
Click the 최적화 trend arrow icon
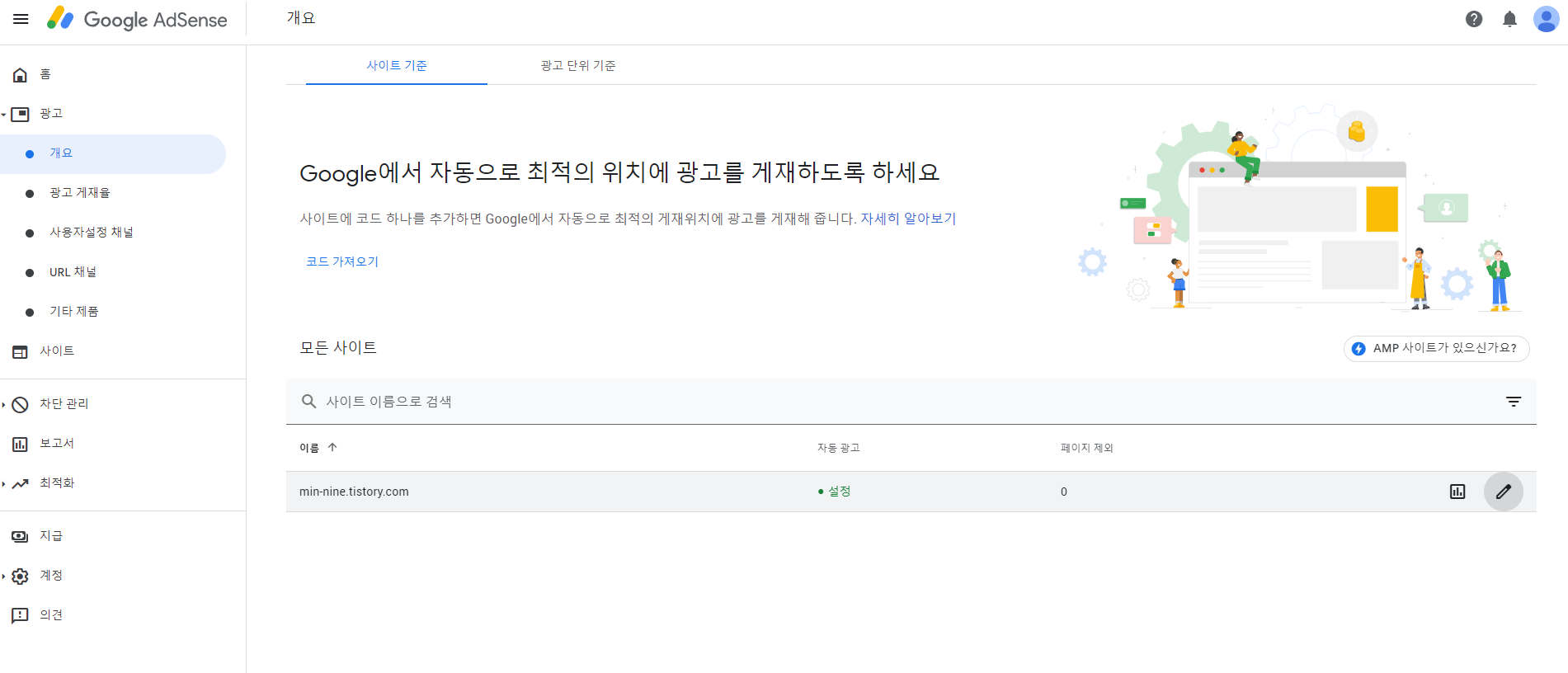21,483
